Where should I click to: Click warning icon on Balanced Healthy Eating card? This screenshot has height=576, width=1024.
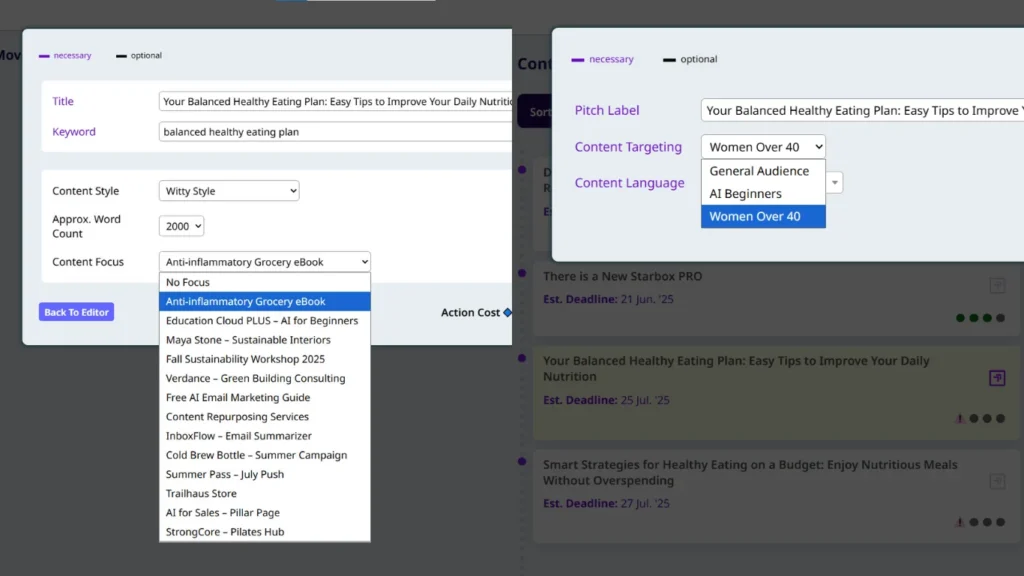[960, 419]
